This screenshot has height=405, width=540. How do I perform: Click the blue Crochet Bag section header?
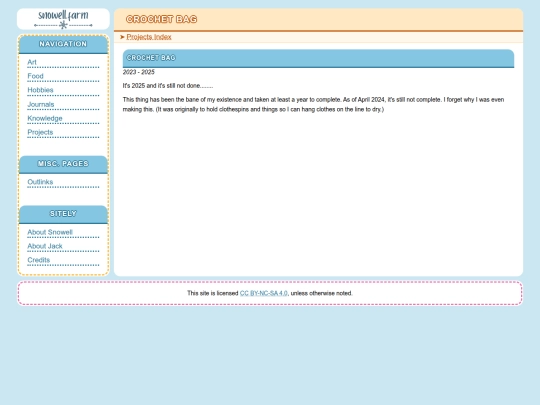(318, 58)
